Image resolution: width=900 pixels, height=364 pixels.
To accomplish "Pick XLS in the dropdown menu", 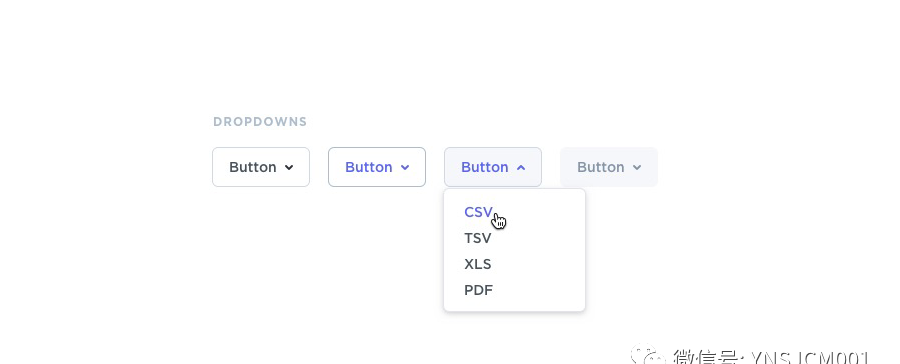I will [478, 264].
